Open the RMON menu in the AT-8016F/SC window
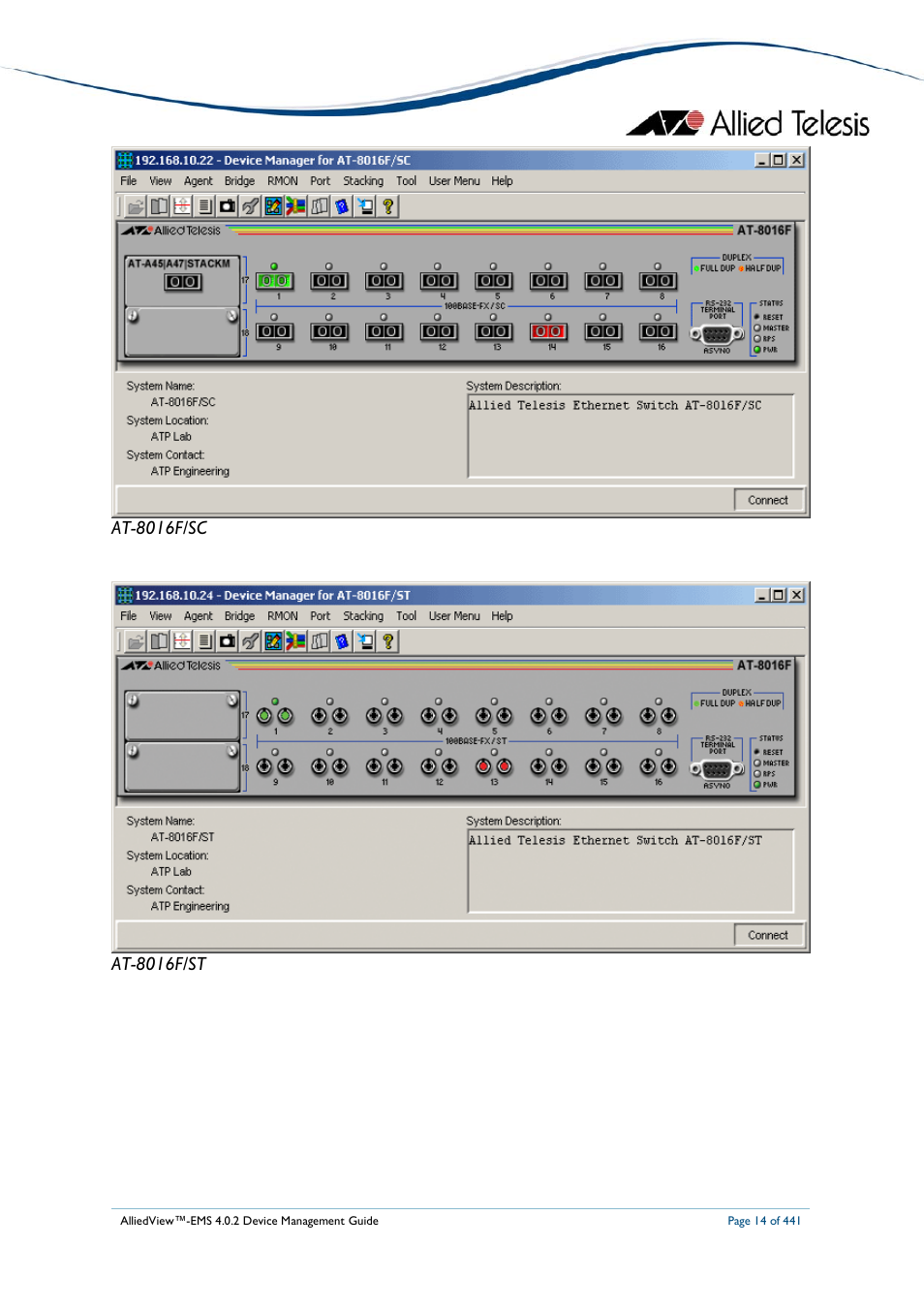Image resolution: width=924 pixels, height=1309 pixels. pos(283,181)
